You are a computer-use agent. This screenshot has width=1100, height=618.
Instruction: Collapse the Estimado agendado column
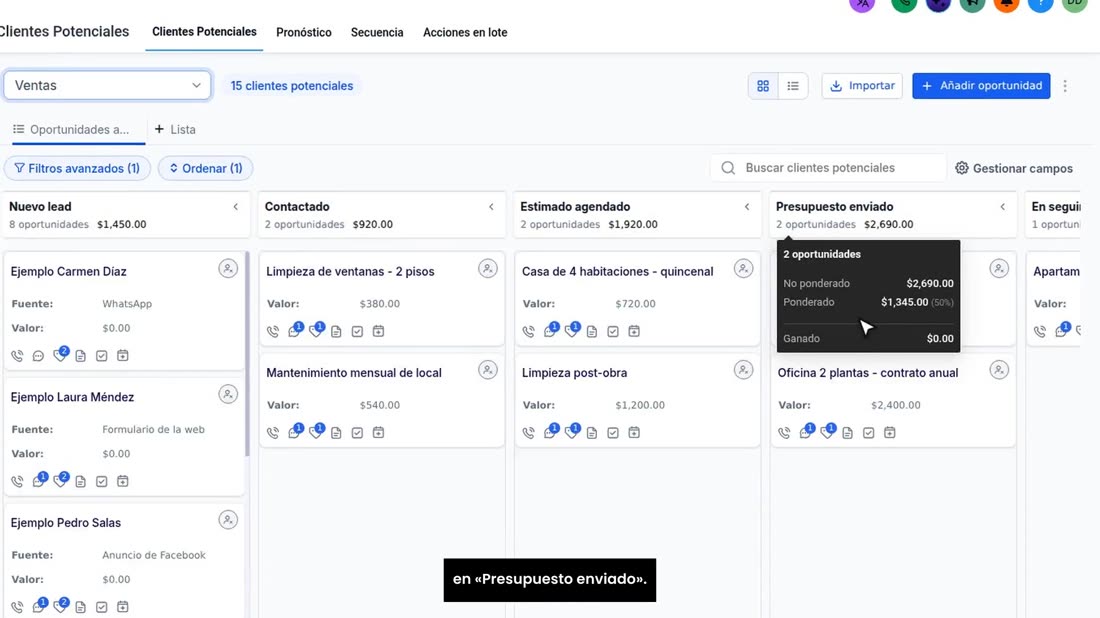point(747,207)
